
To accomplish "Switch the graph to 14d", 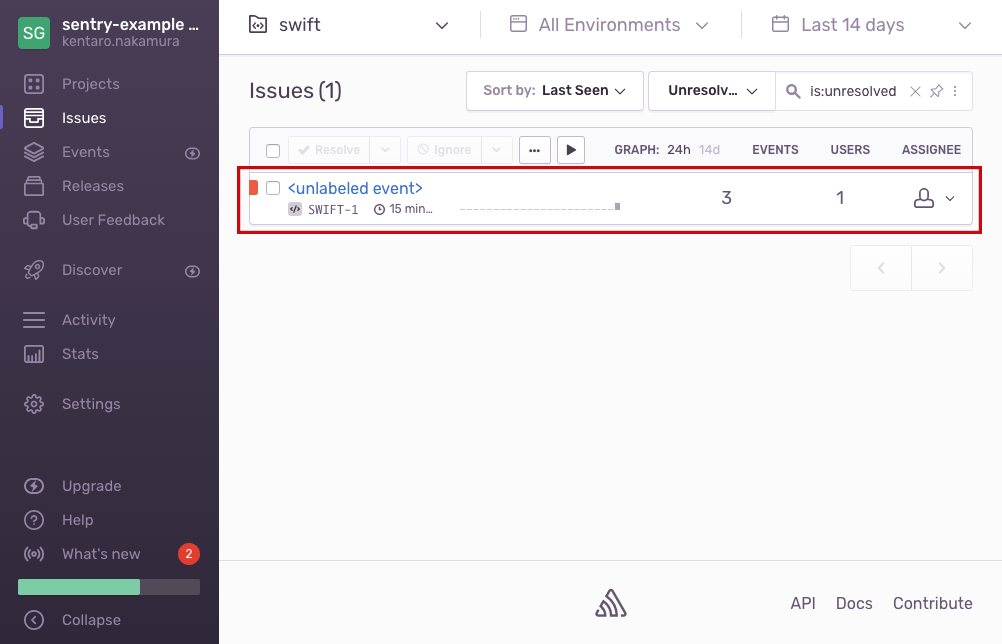I will 709,150.
